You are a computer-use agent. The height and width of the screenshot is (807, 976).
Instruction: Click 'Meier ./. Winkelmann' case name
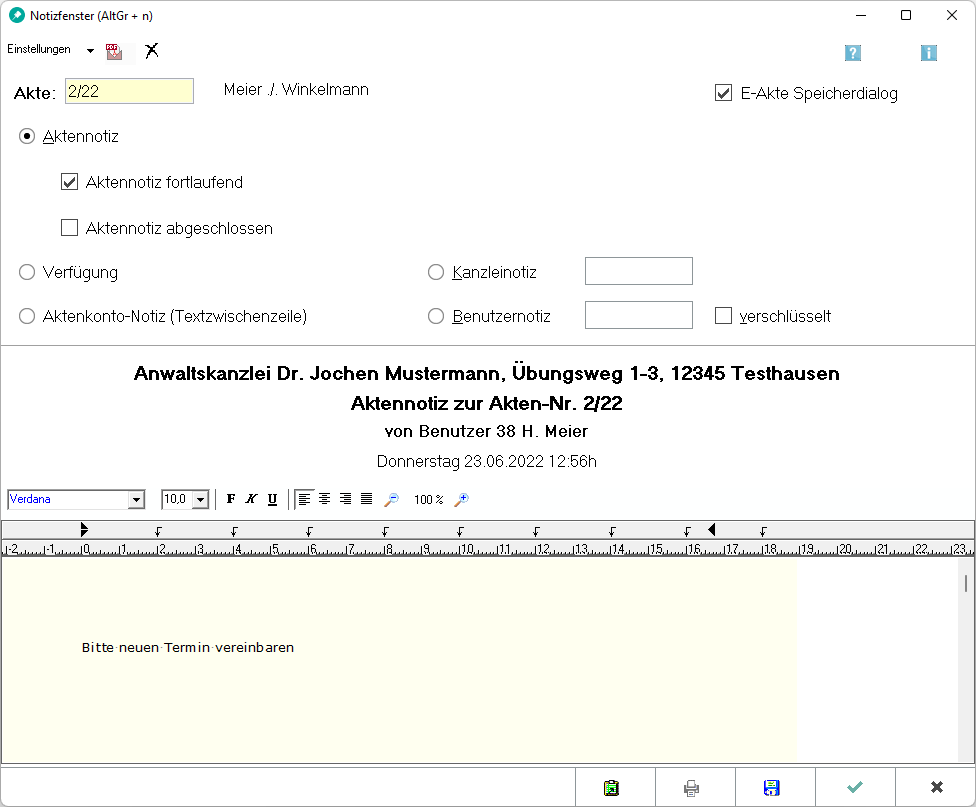coord(296,90)
